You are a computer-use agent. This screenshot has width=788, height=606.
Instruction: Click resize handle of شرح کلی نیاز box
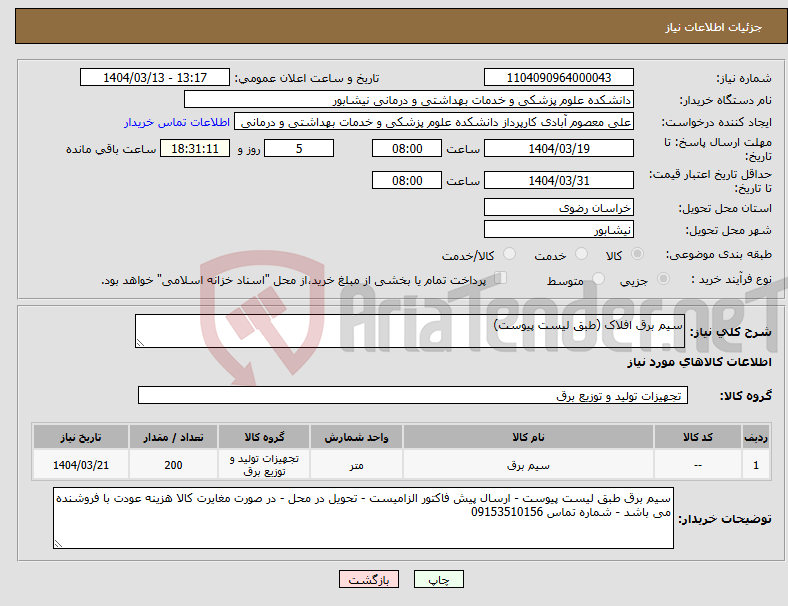[140, 343]
